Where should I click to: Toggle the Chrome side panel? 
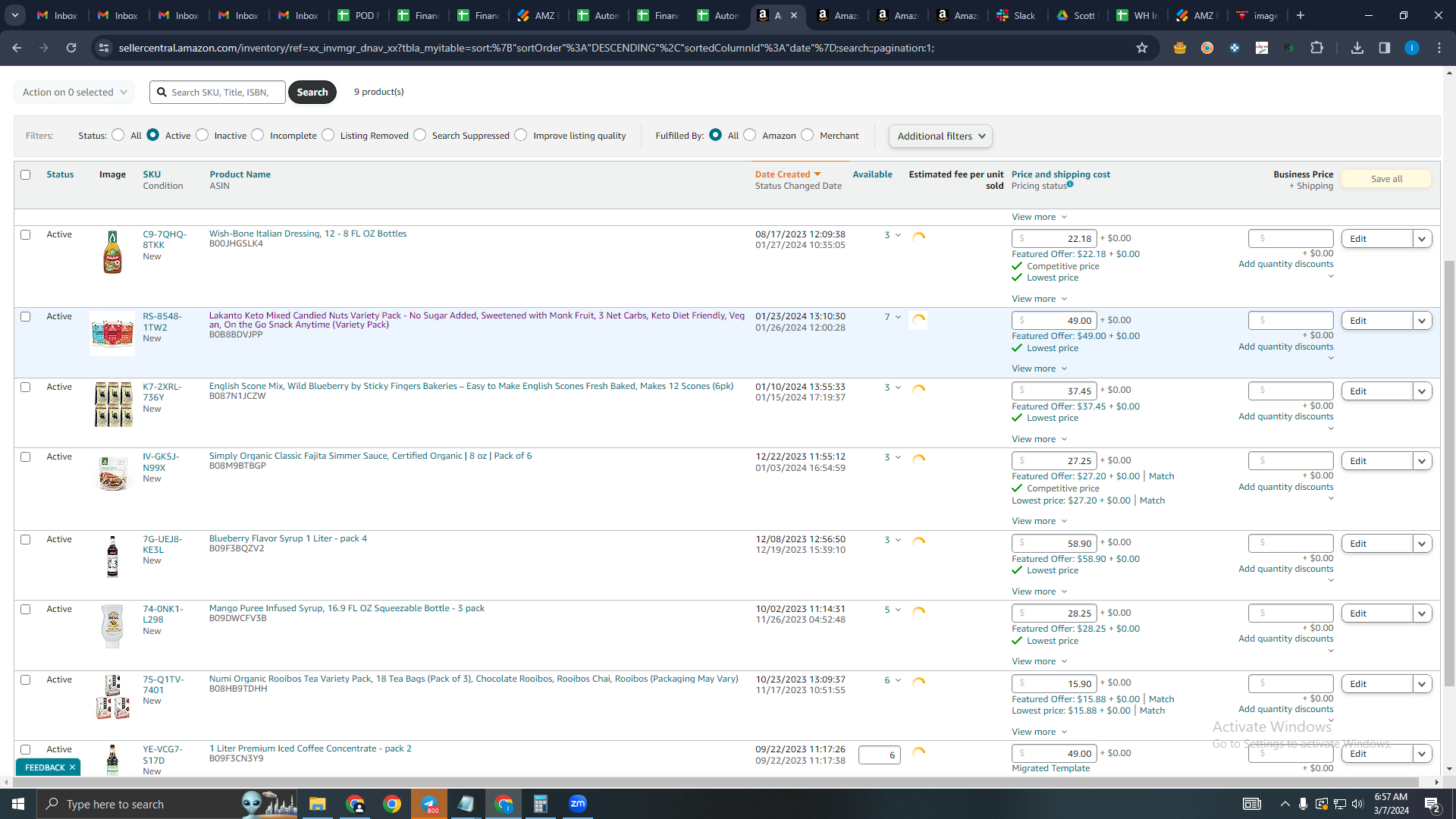click(1385, 48)
